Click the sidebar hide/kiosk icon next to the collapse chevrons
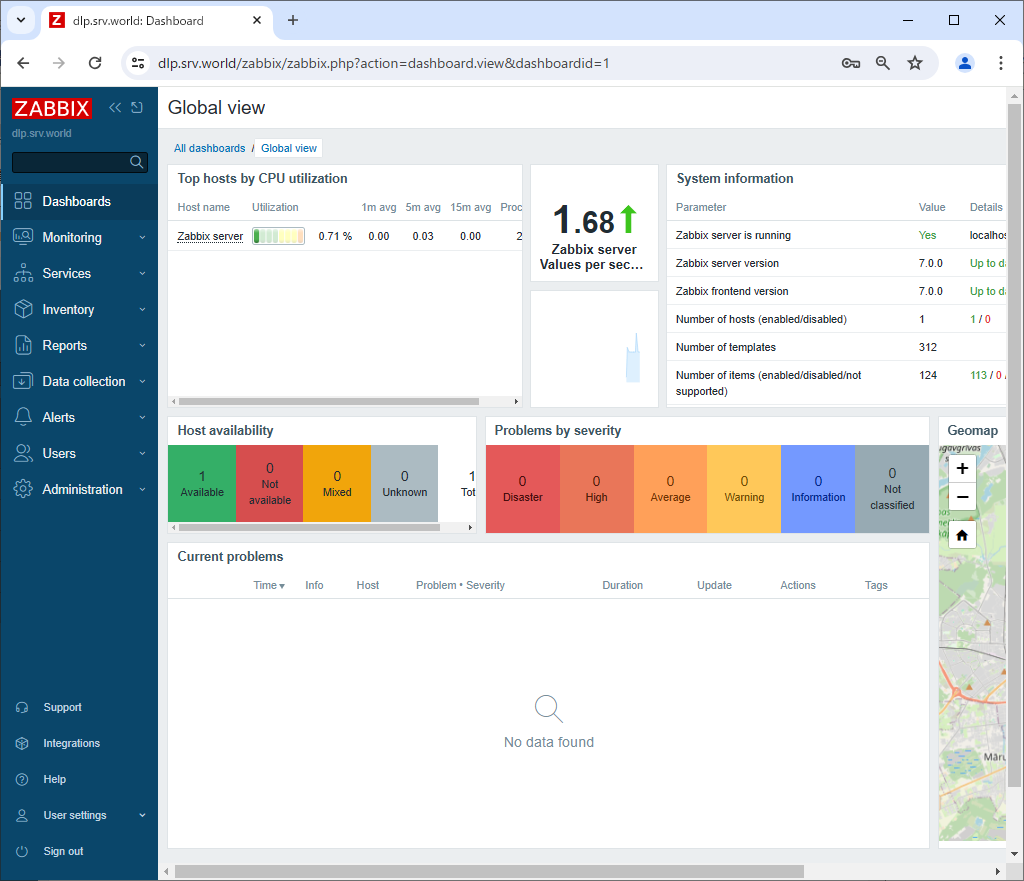This screenshot has width=1024, height=881. click(137, 108)
